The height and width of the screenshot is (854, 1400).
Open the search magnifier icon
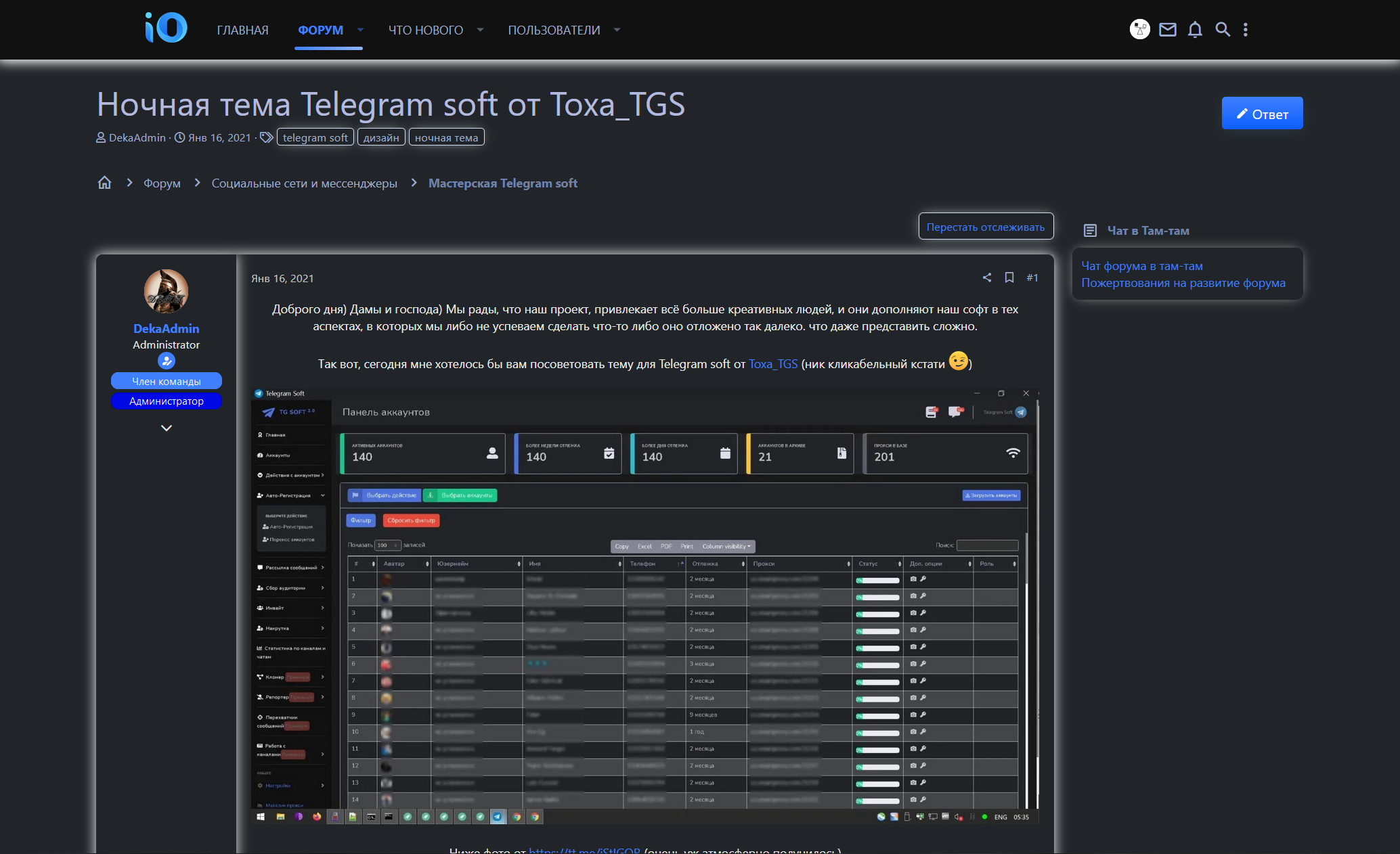click(x=1223, y=30)
